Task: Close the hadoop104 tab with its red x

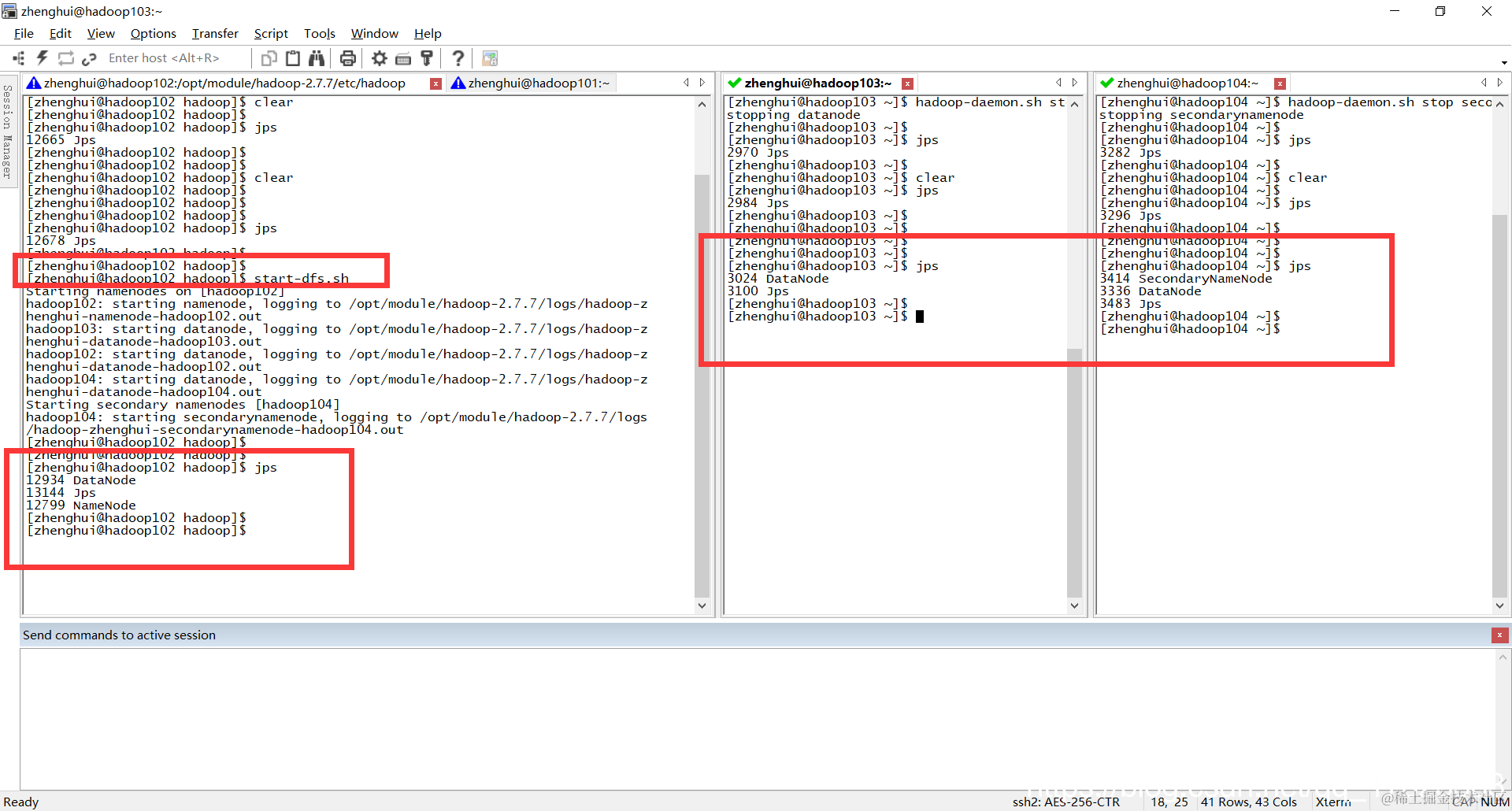Action: (x=1280, y=83)
